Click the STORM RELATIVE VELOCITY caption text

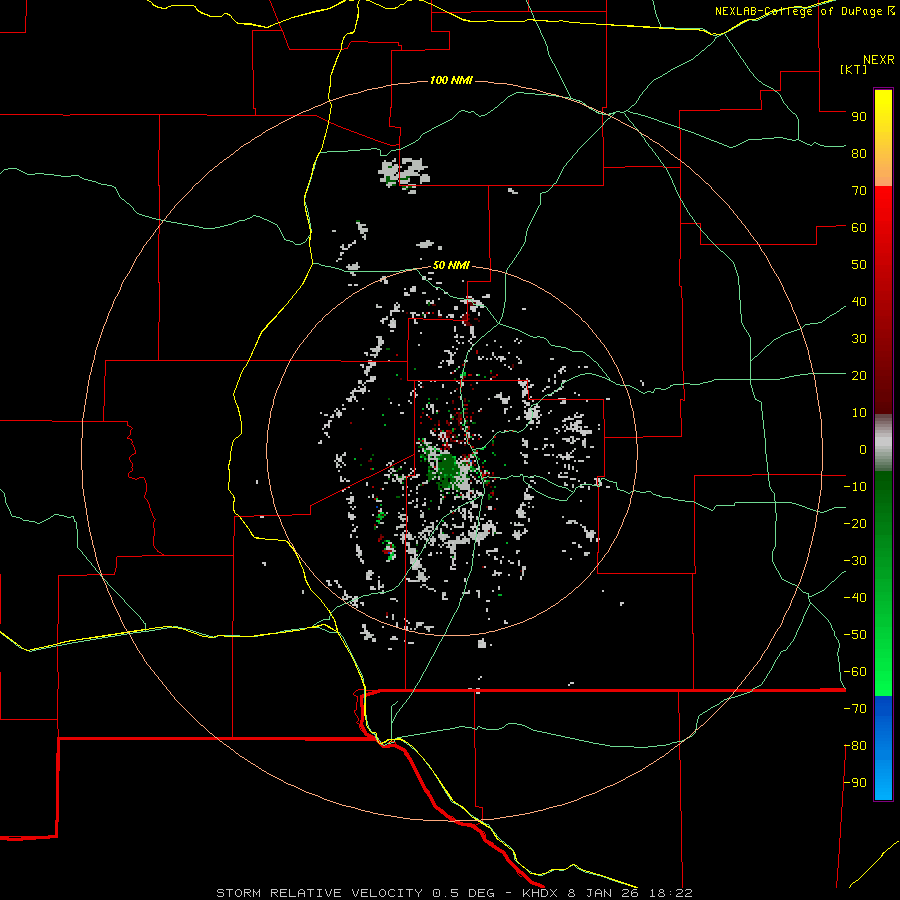click(319, 893)
